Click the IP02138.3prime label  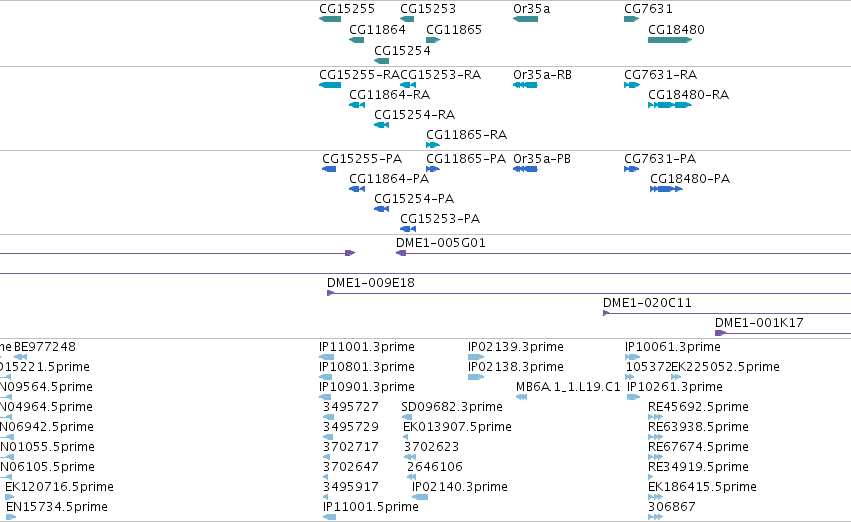[x=516, y=367]
